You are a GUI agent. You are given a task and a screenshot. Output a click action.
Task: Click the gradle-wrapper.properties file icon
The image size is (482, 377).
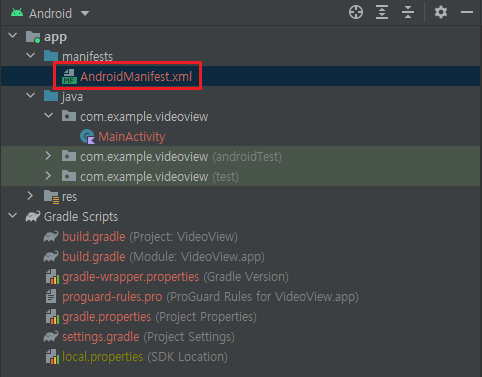(x=52, y=277)
